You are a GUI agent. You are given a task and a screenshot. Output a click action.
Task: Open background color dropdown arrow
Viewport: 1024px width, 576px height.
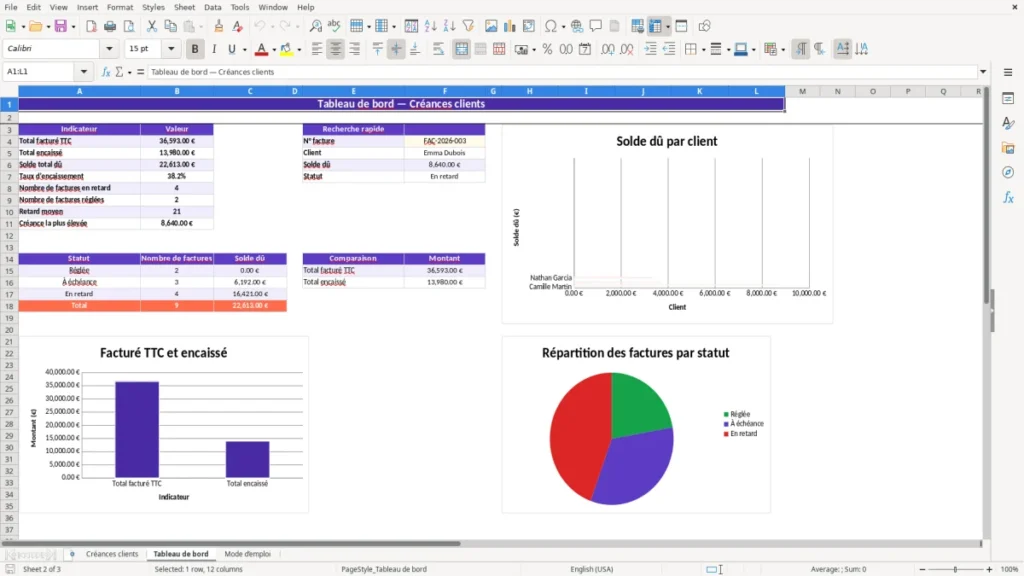(x=299, y=50)
